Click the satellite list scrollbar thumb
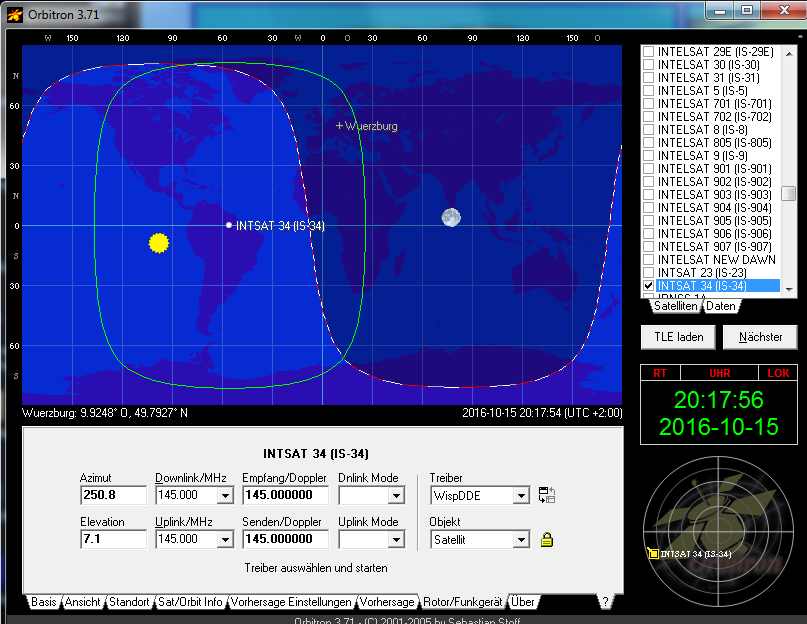 tap(789, 193)
